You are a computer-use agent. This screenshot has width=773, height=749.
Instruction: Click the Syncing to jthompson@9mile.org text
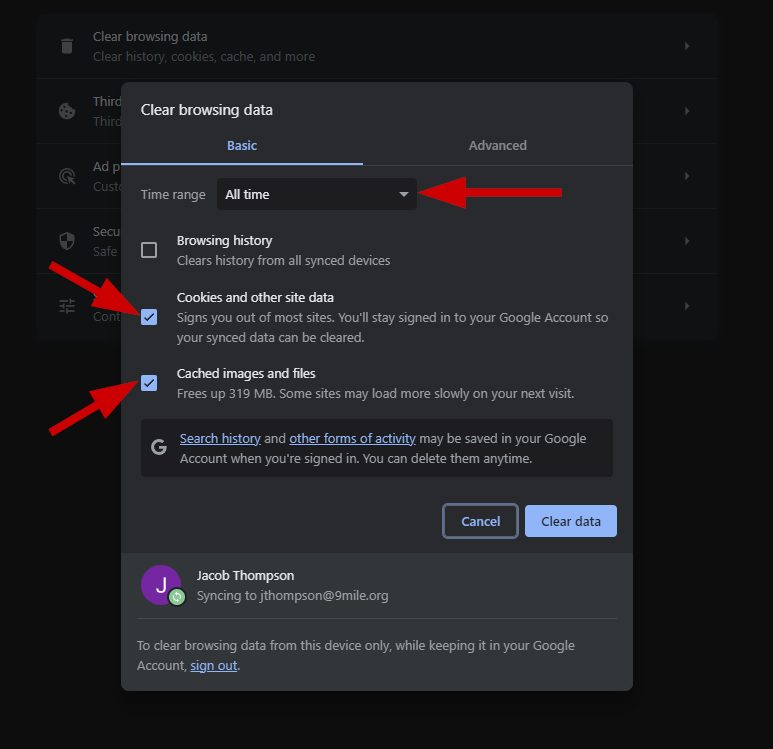click(x=293, y=596)
